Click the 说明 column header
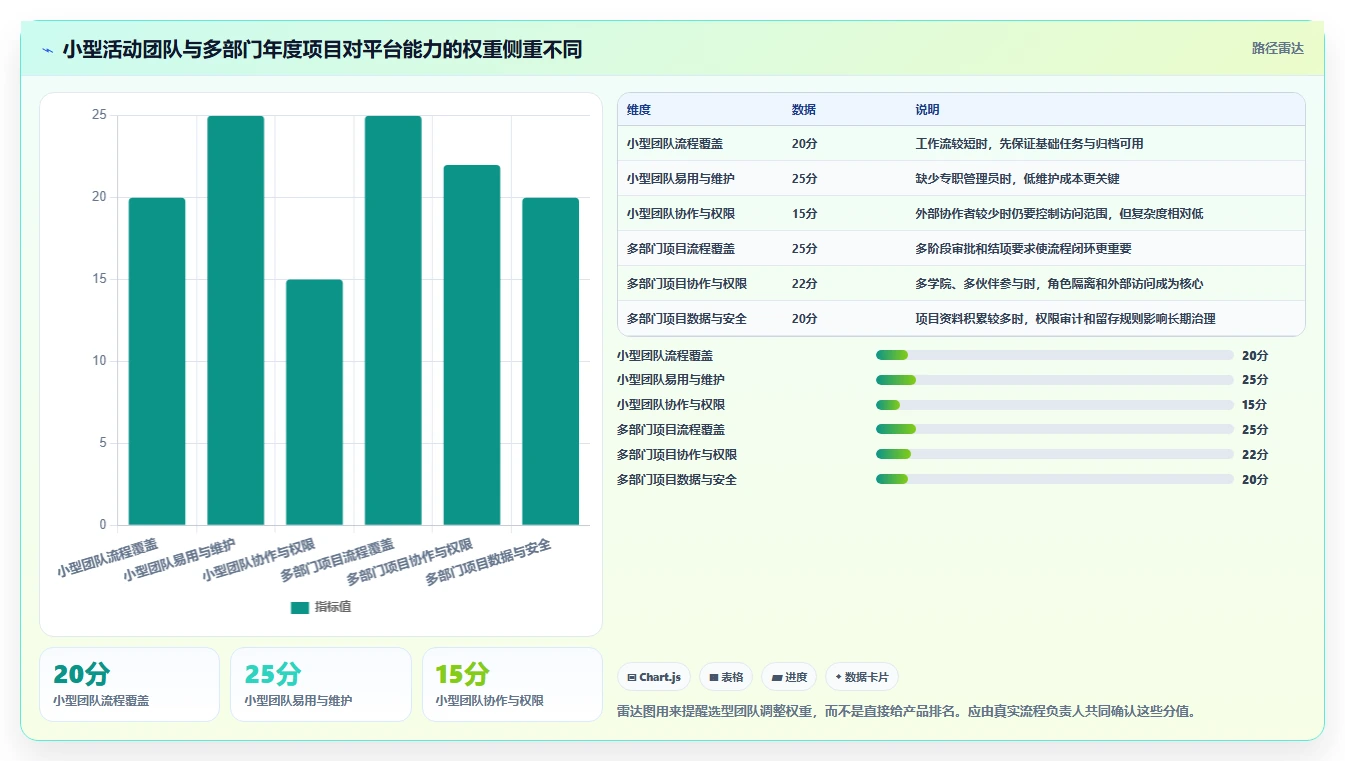 pyautogui.click(x=928, y=110)
